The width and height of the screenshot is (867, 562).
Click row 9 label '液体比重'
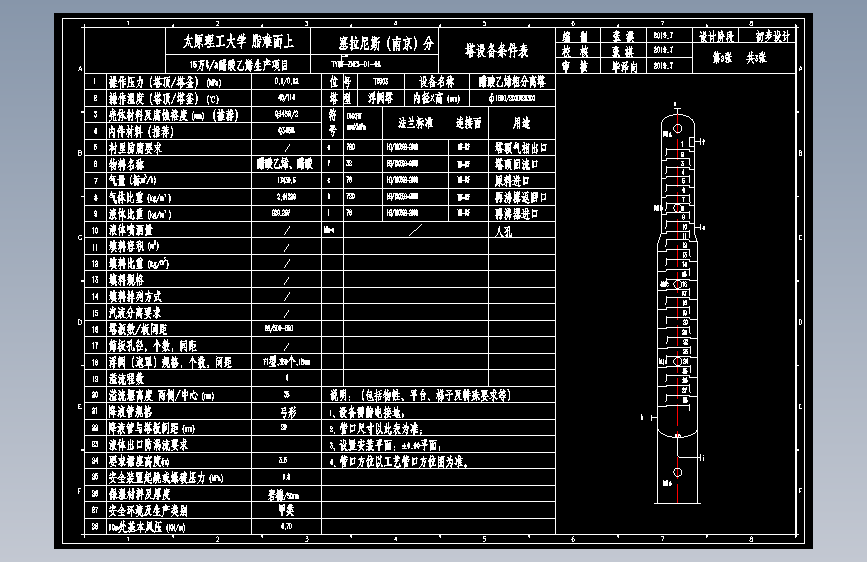[x=140, y=214]
